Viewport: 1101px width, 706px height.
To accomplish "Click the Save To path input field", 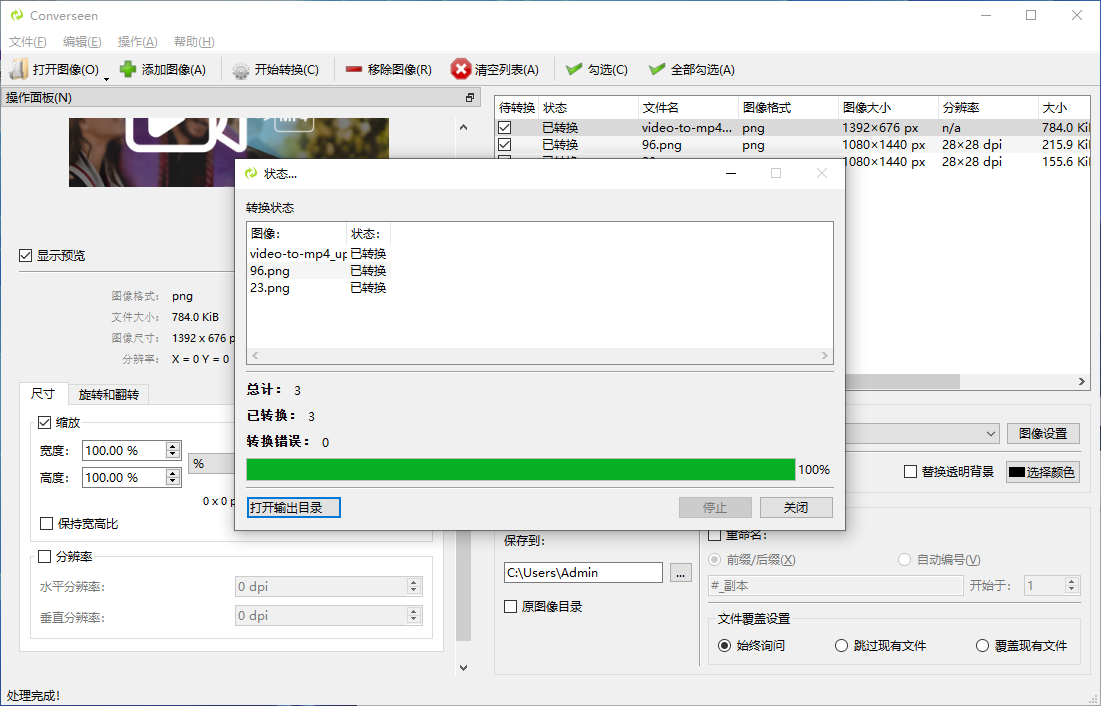I will (583, 573).
